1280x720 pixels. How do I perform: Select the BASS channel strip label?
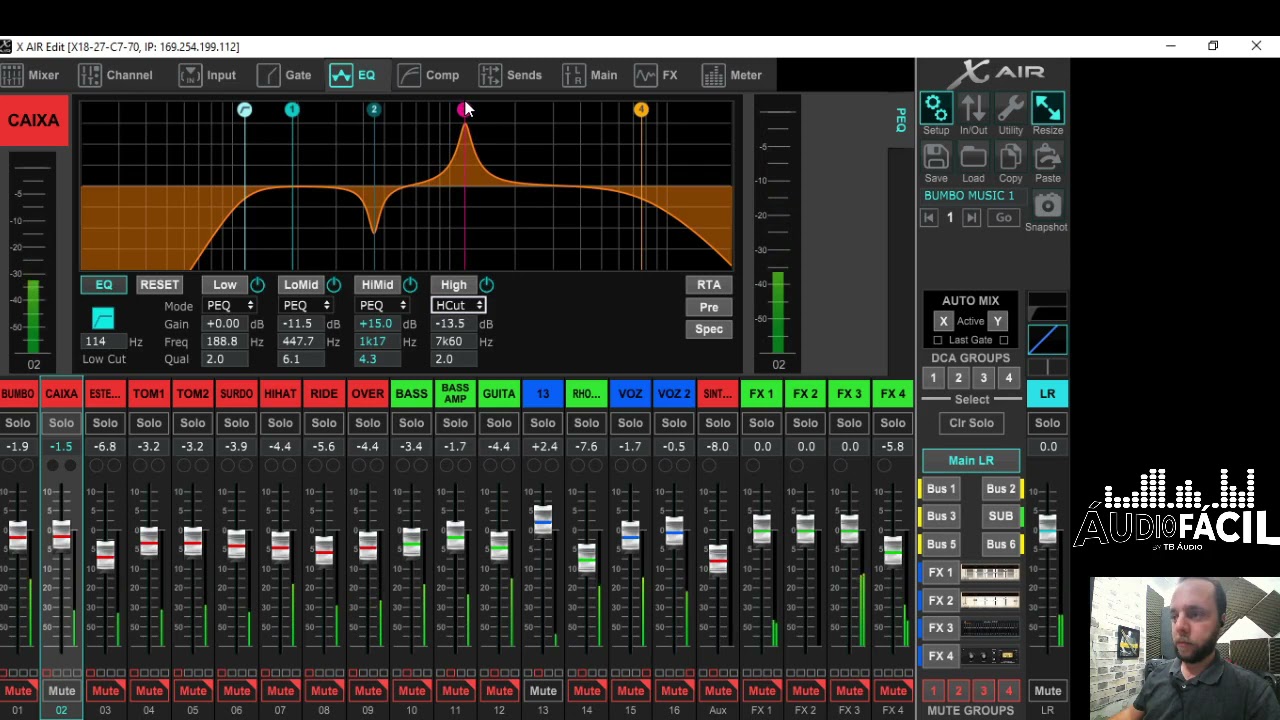pos(411,394)
